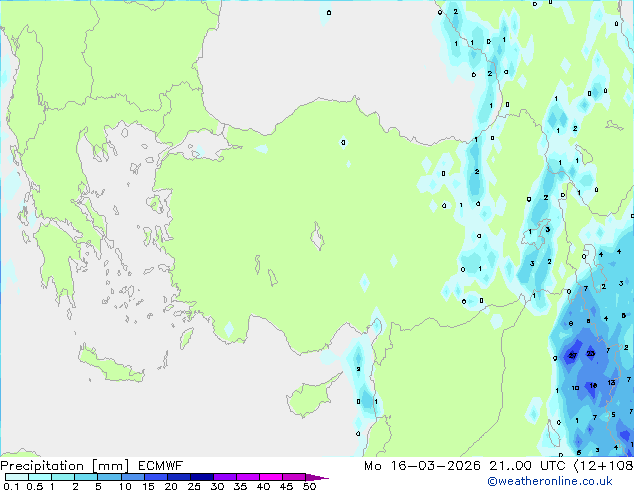Click the 25–30 mm dark blue swatch
634x490 pixels.
[x=202, y=477]
